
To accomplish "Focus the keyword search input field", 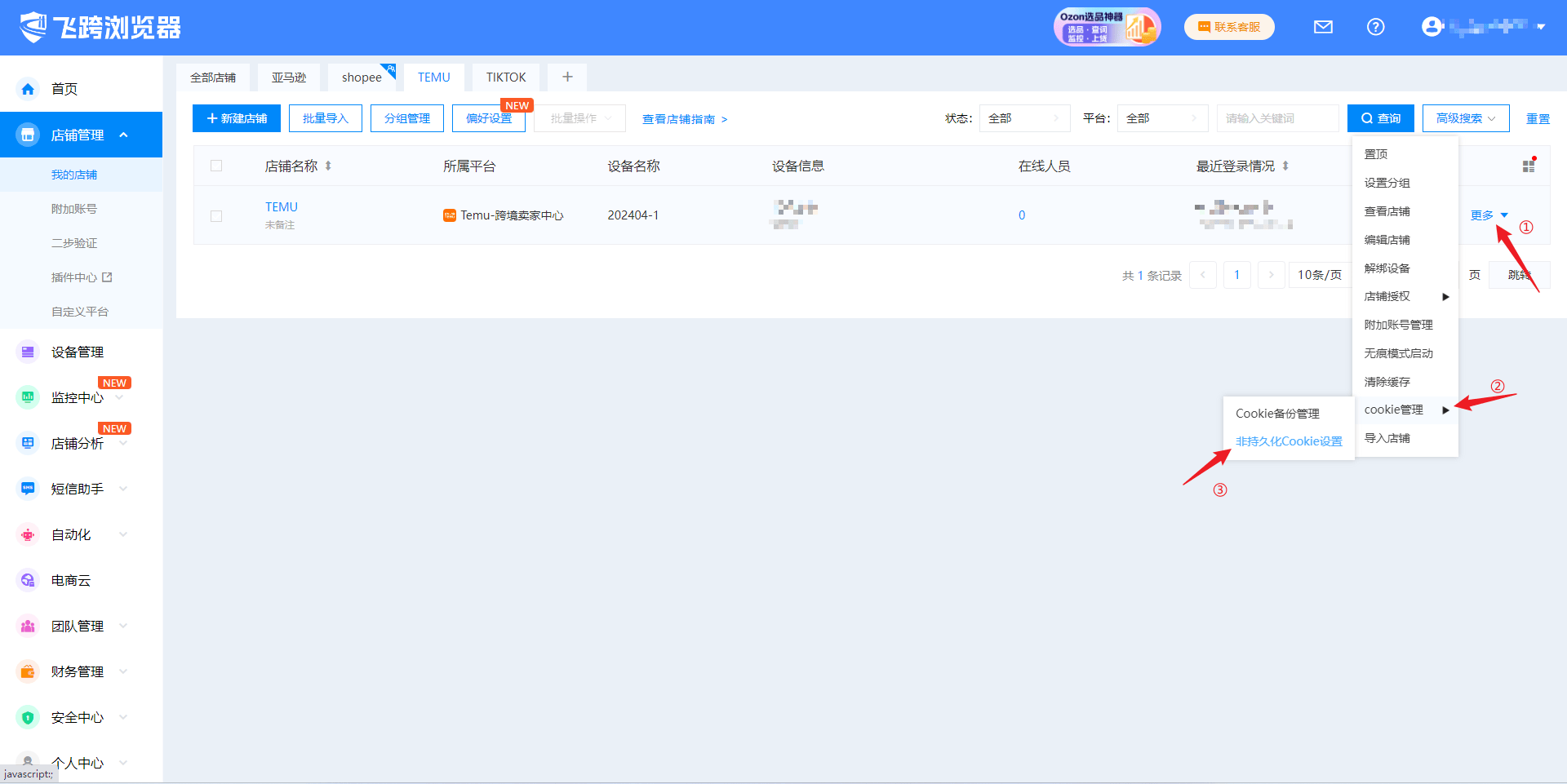I will pos(1277,119).
